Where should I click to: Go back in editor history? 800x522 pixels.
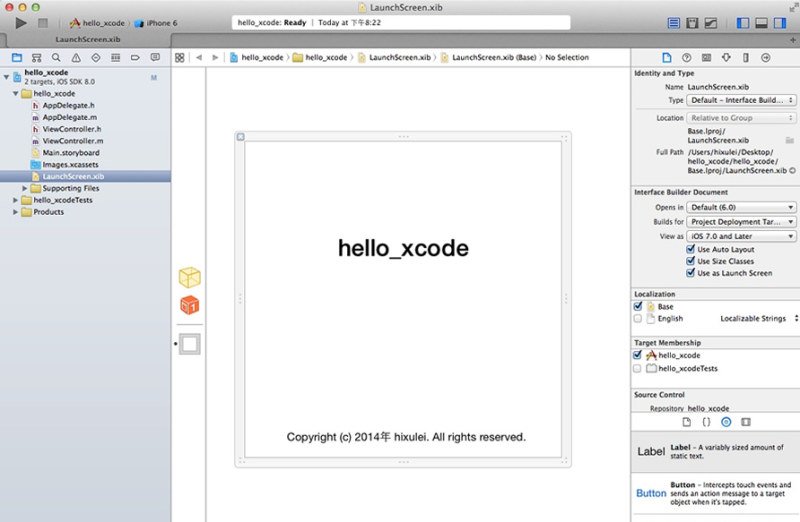pos(199,58)
